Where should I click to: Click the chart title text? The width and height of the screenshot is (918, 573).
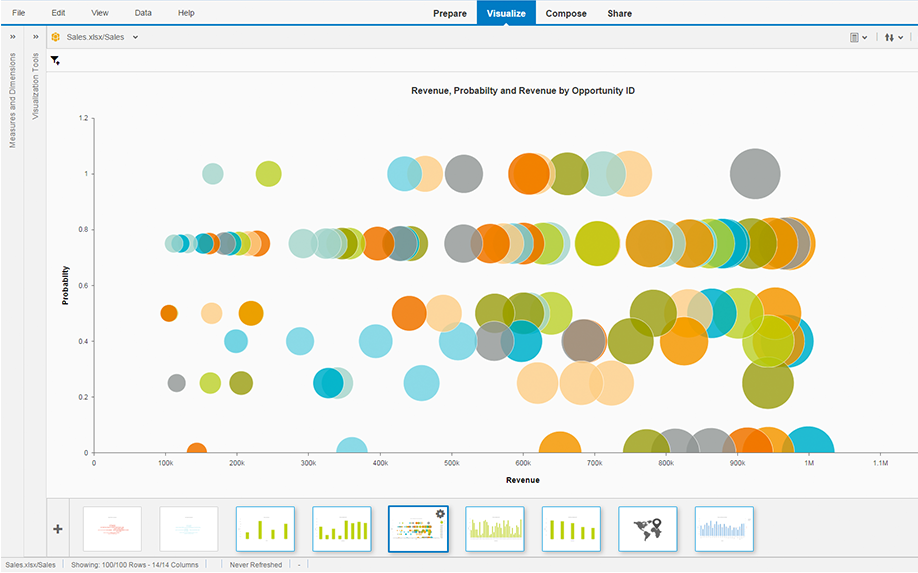click(x=523, y=91)
